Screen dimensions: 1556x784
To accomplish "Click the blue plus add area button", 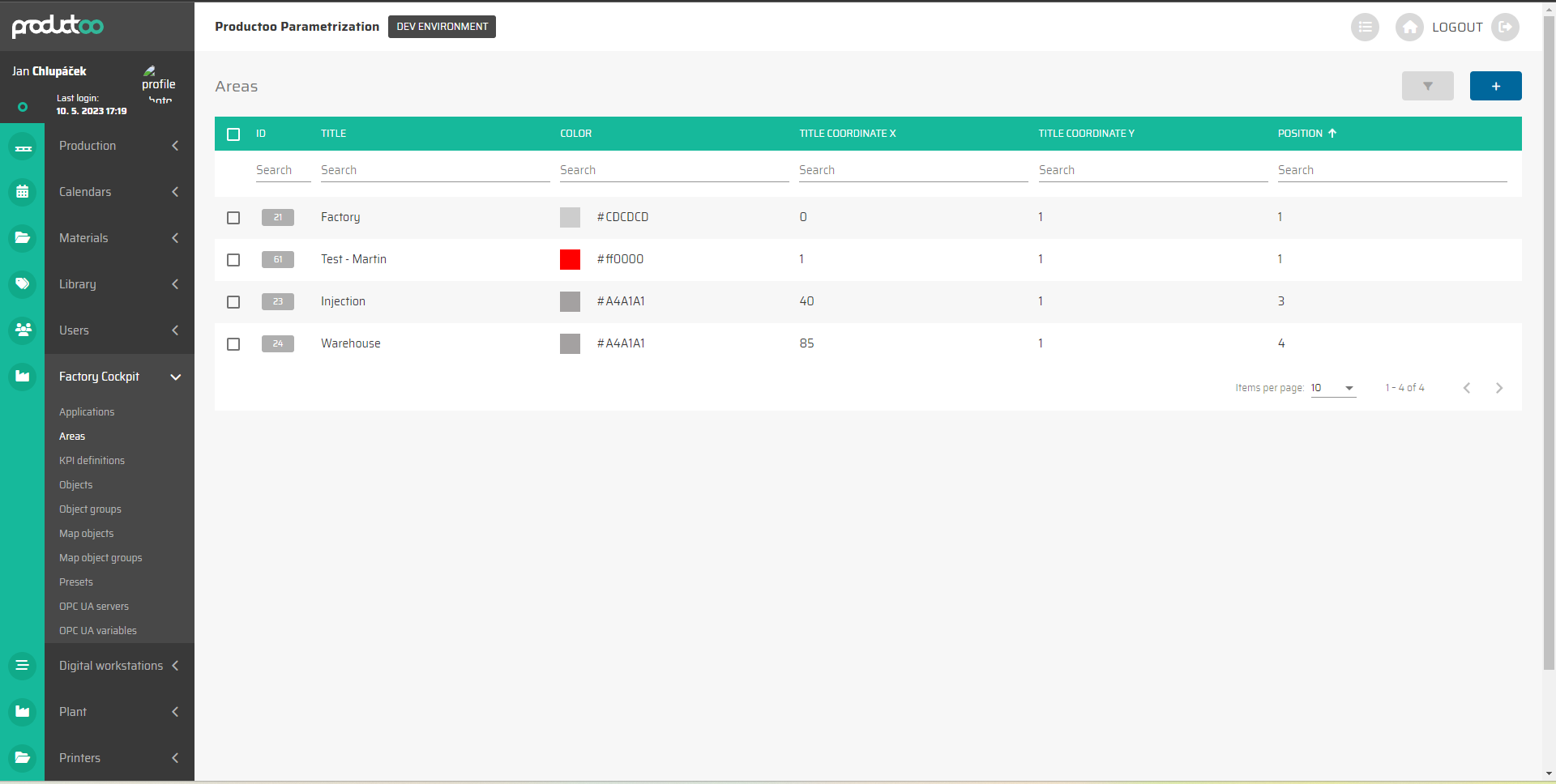I will click(x=1495, y=86).
